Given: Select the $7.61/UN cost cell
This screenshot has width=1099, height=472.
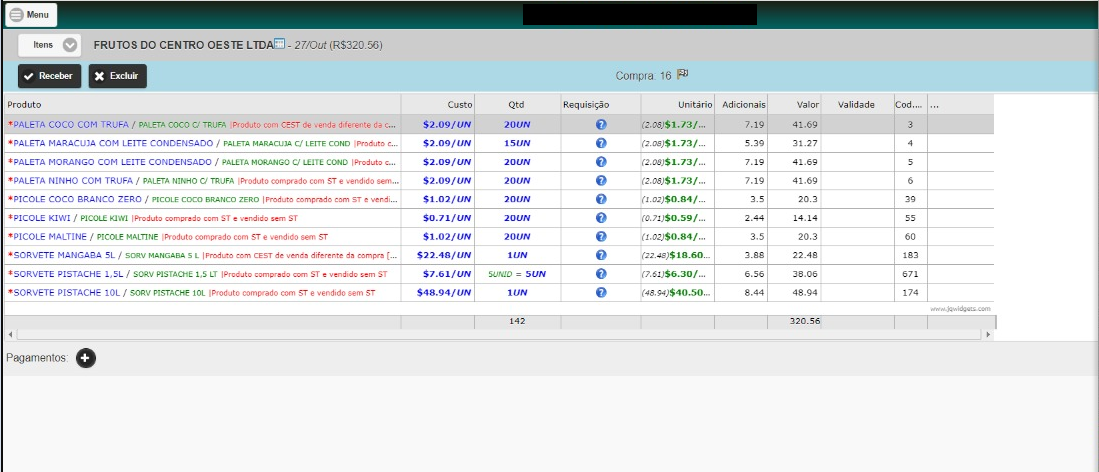Looking at the screenshot, I should tap(438, 274).
